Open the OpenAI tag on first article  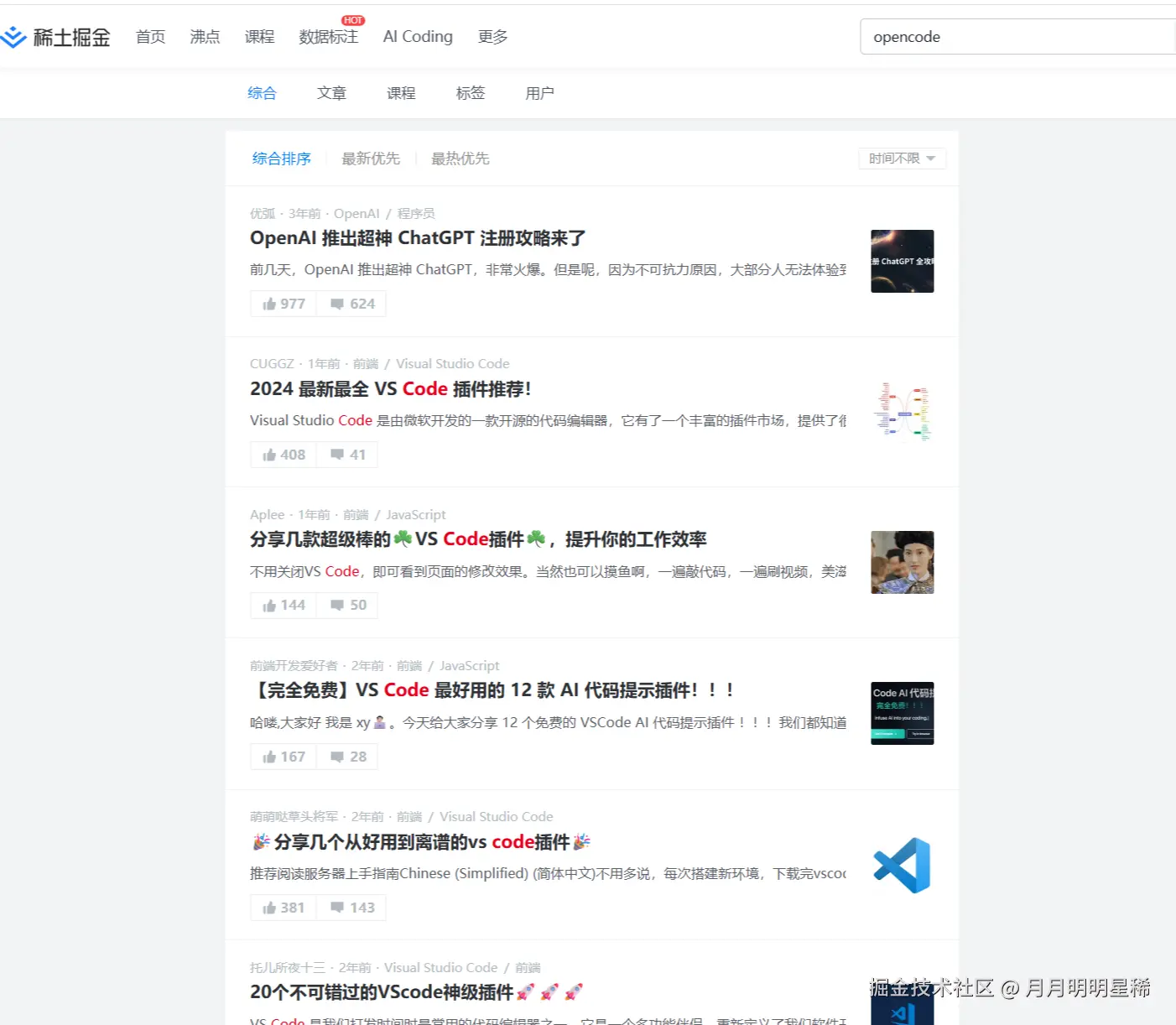[356, 213]
